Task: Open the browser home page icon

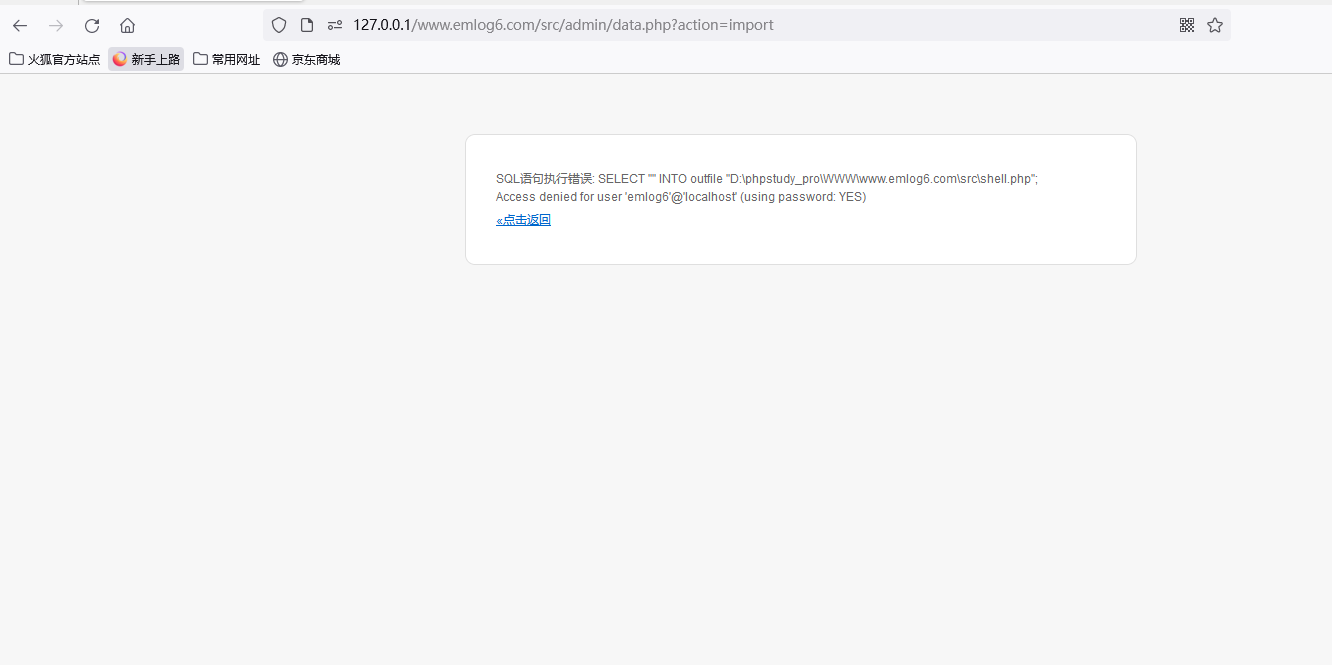Action: (x=127, y=25)
